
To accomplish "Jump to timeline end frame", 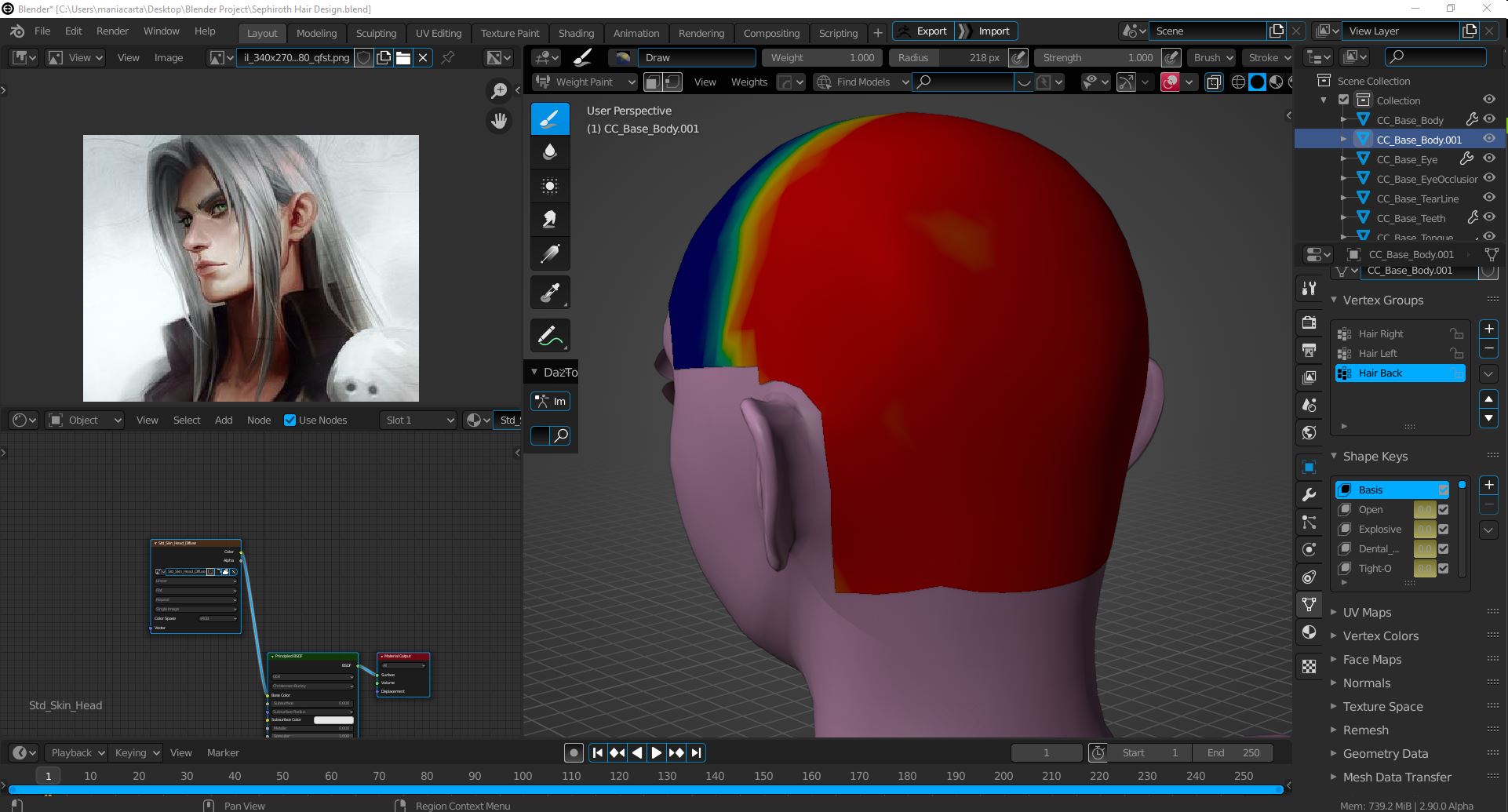I will 696,752.
